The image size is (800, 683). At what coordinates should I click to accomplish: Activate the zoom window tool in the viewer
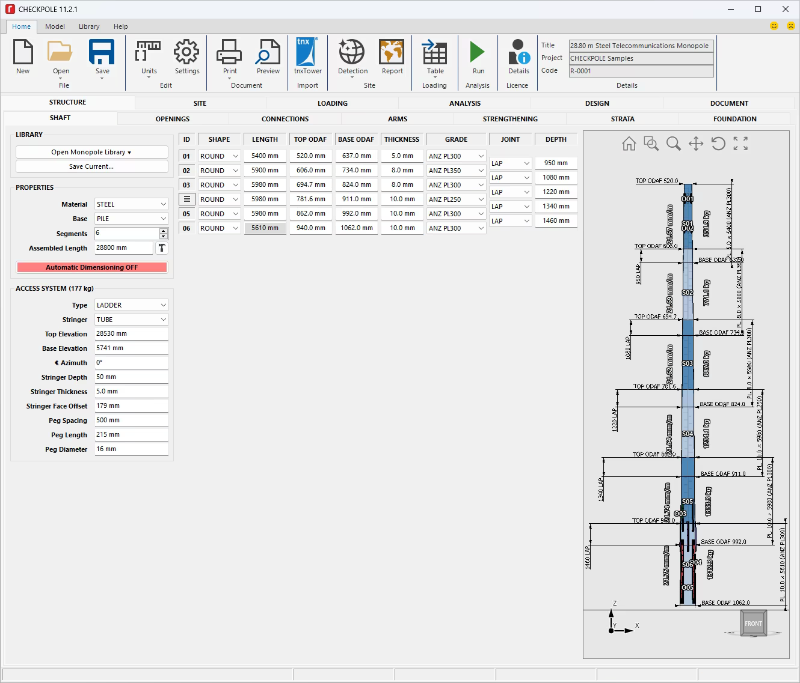tap(651, 144)
